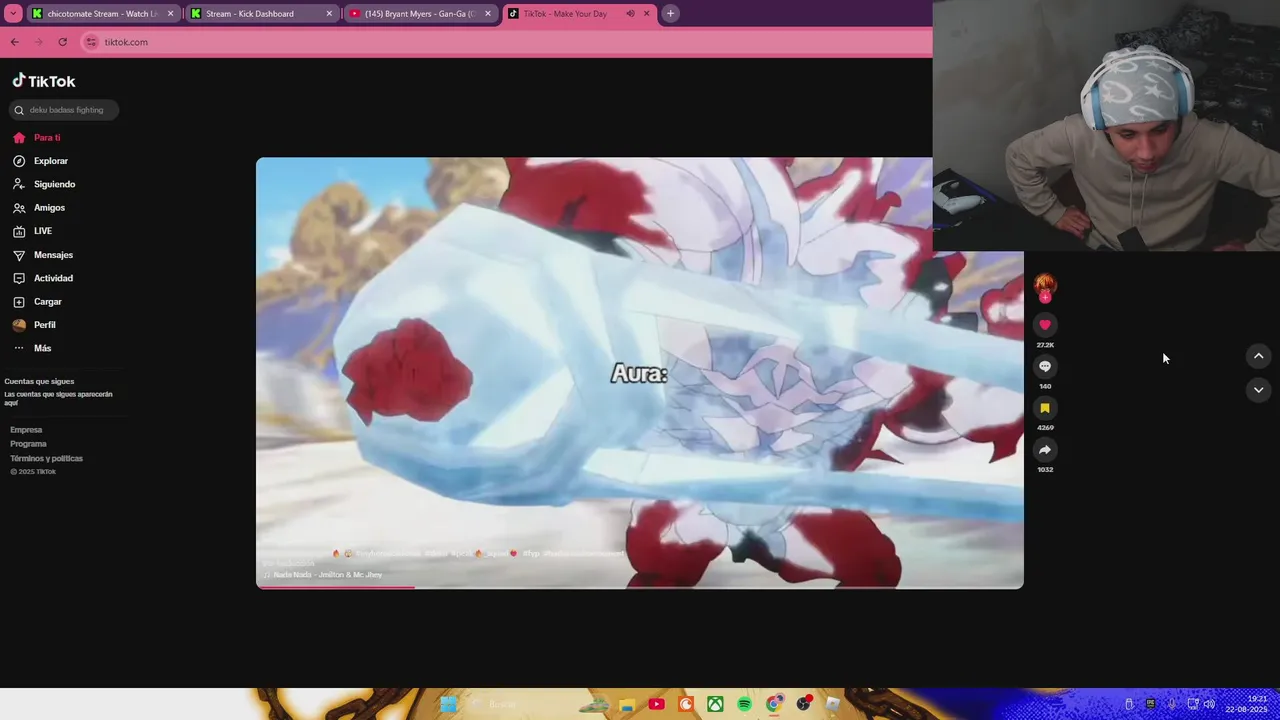
Task: Switch to the chicotomate Stream tab
Action: point(103,14)
